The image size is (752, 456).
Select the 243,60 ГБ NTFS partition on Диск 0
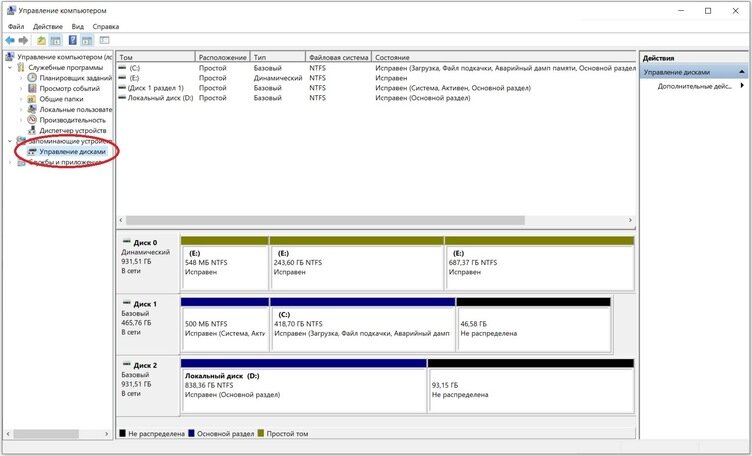357,264
